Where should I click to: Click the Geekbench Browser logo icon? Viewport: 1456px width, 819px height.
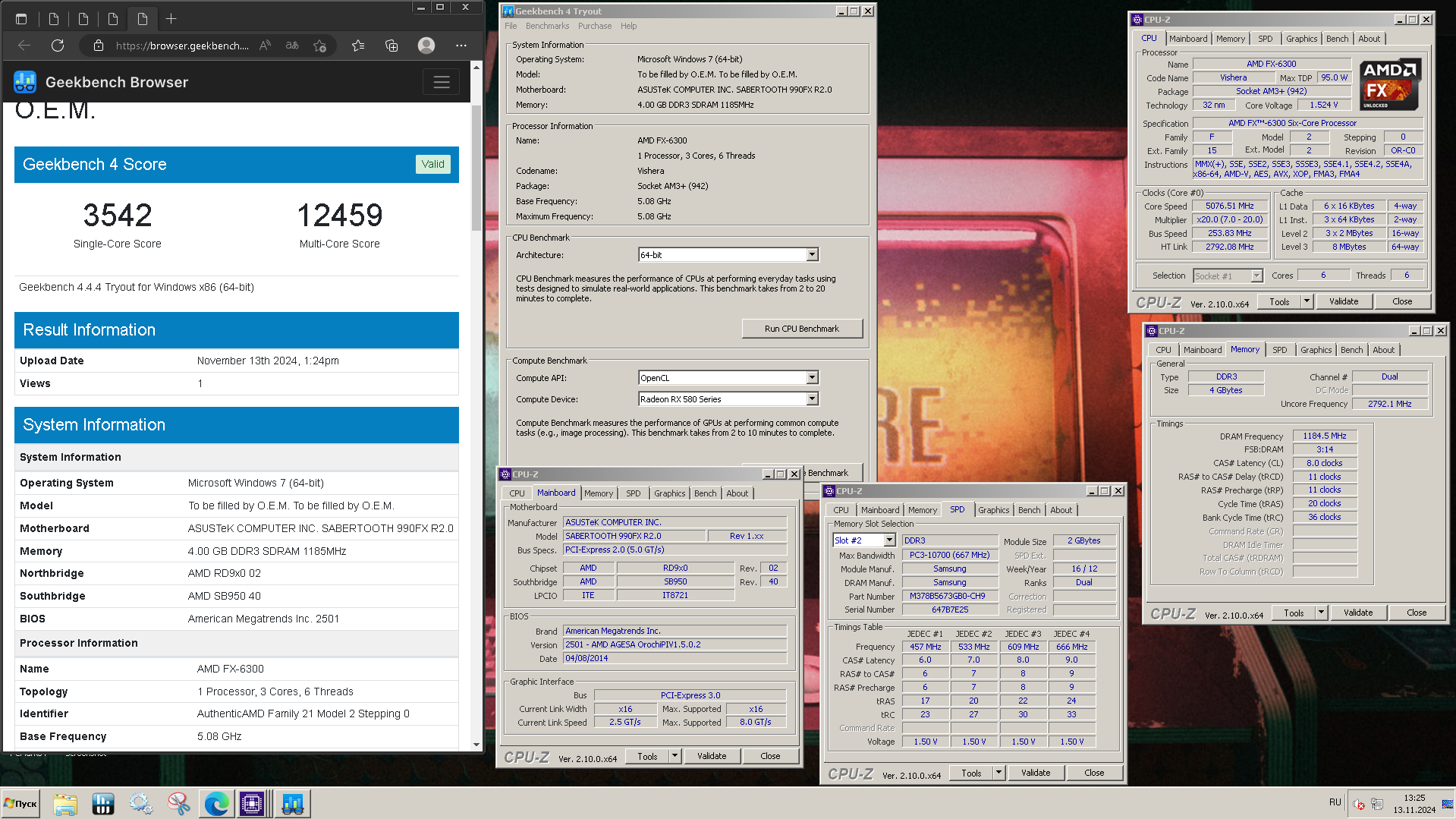click(x=25, y=82)
